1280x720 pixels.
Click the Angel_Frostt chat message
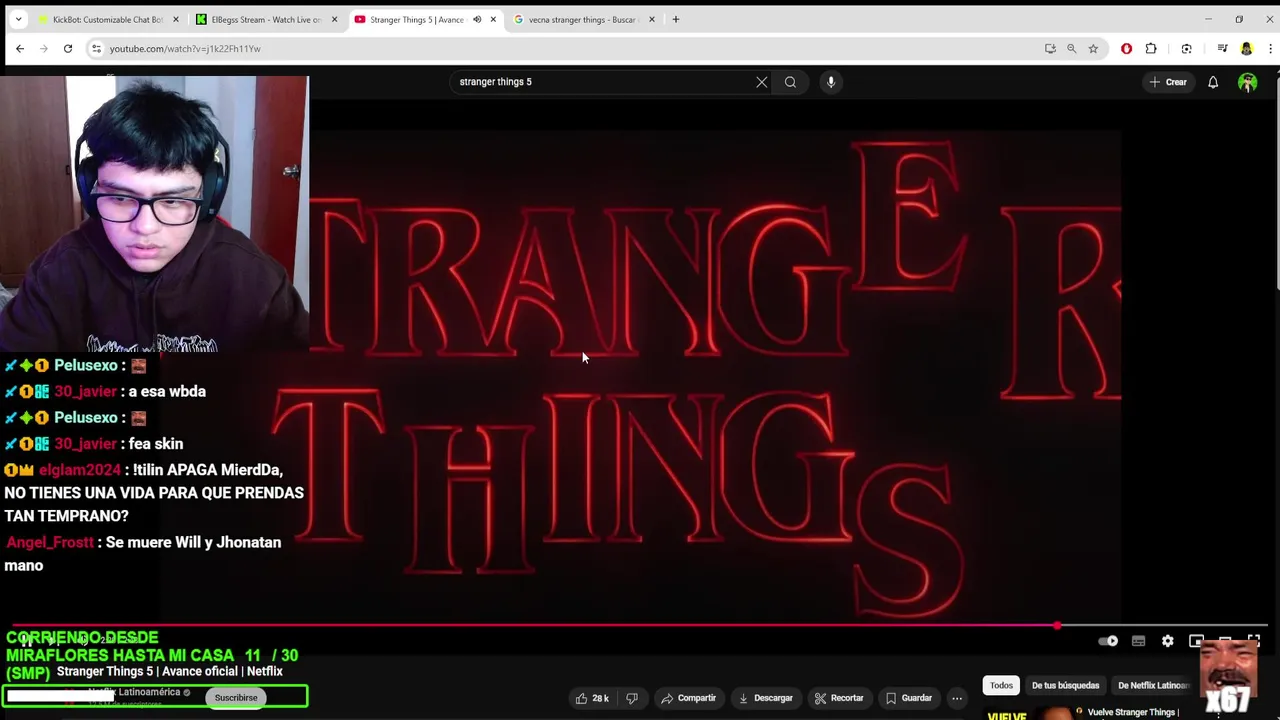pos(144,554)
